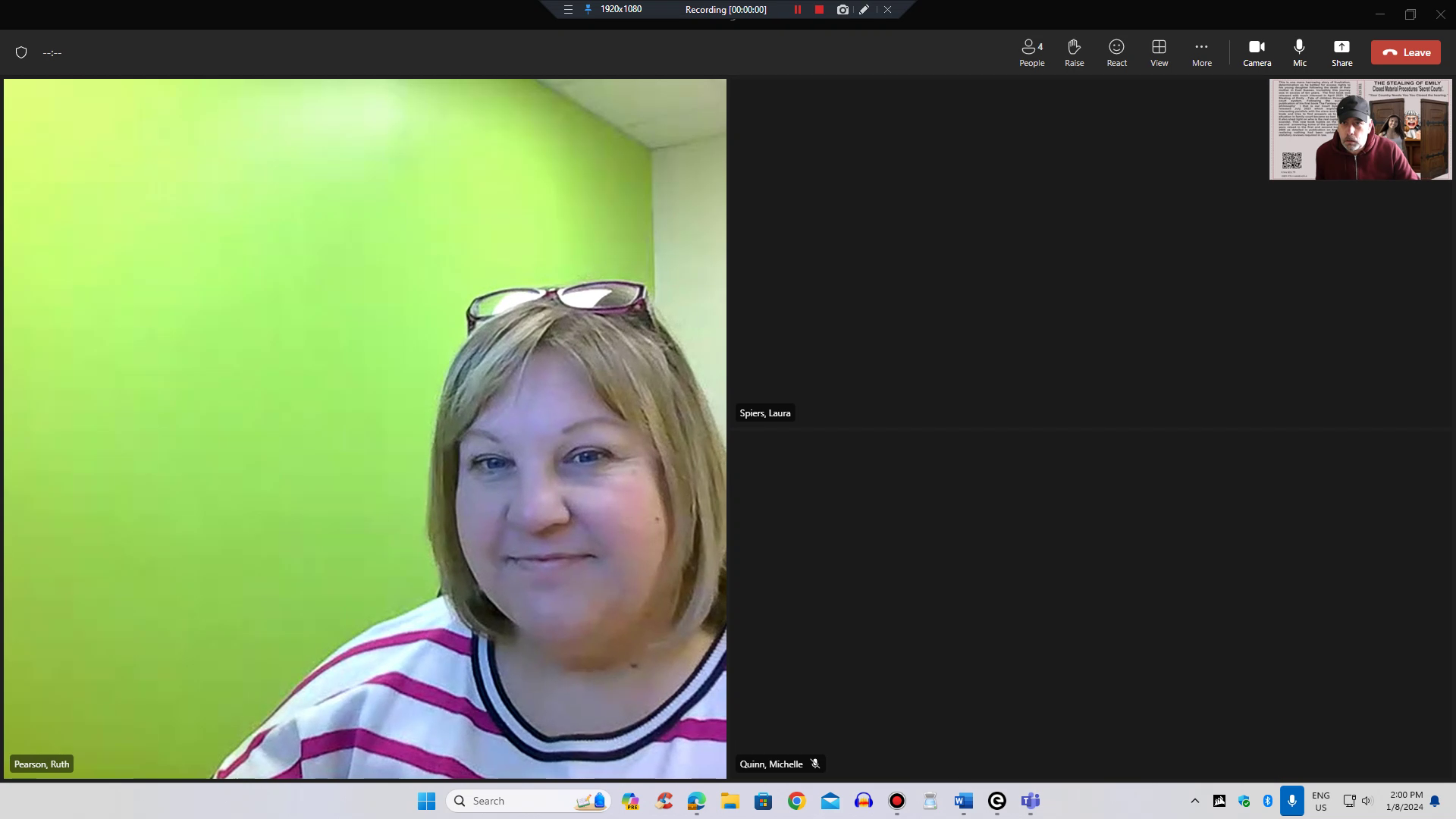
Task: Leave the meeting
Action: pos(1405,52)
